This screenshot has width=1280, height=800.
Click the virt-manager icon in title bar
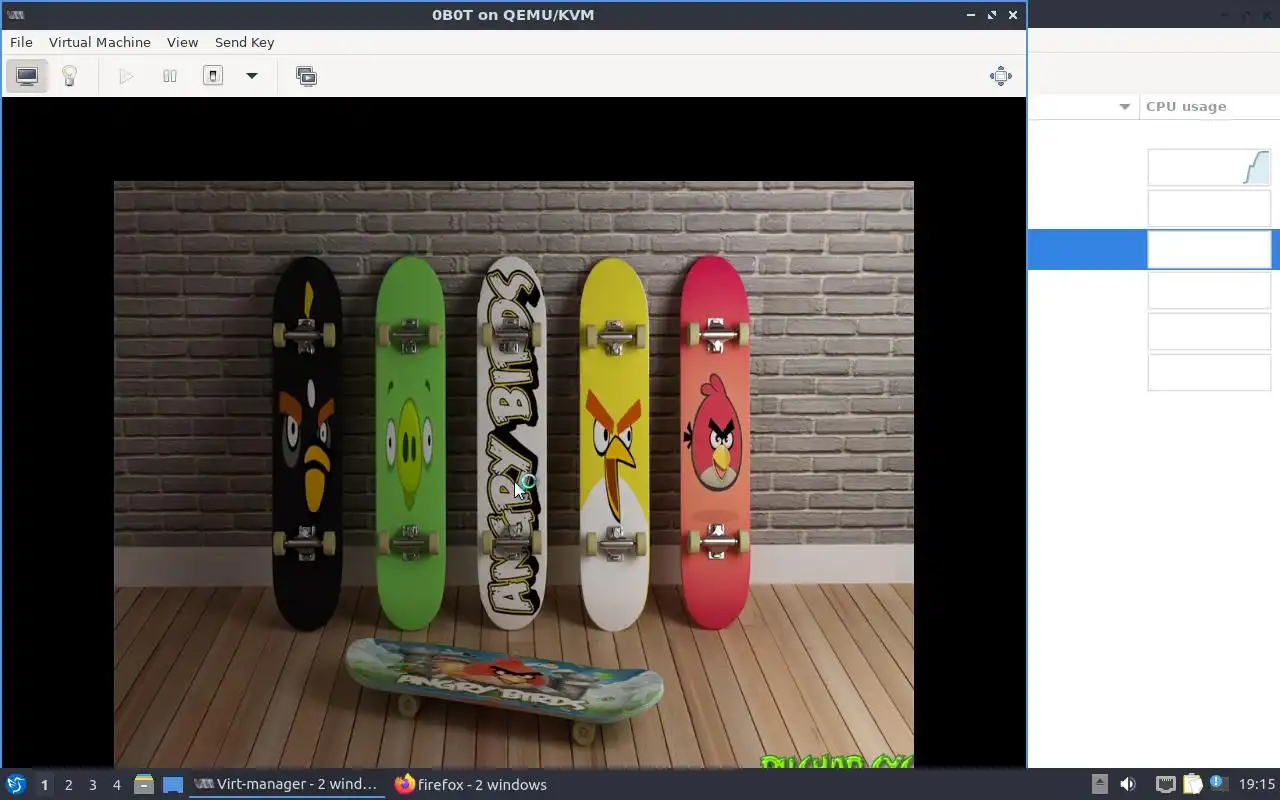tap(15, 15)
